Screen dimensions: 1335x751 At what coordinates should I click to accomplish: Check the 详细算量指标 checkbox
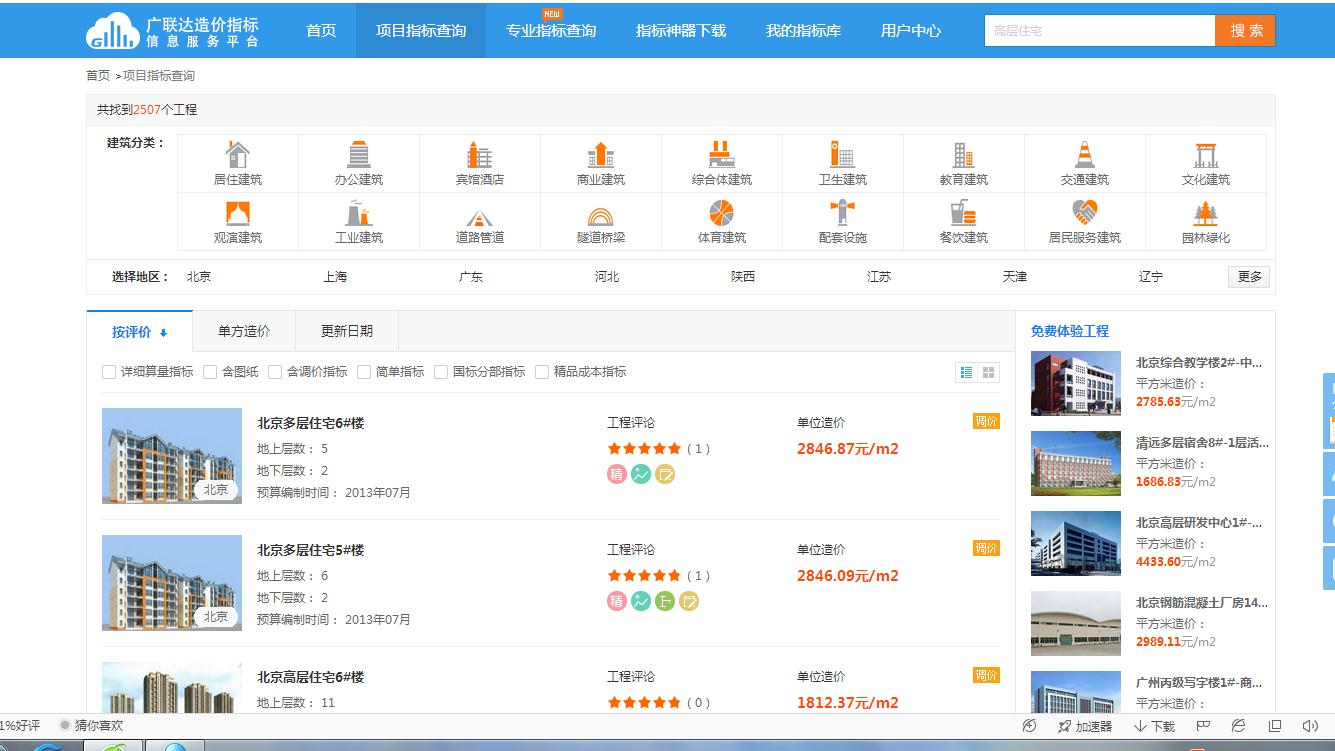click(x=109, y=372)
